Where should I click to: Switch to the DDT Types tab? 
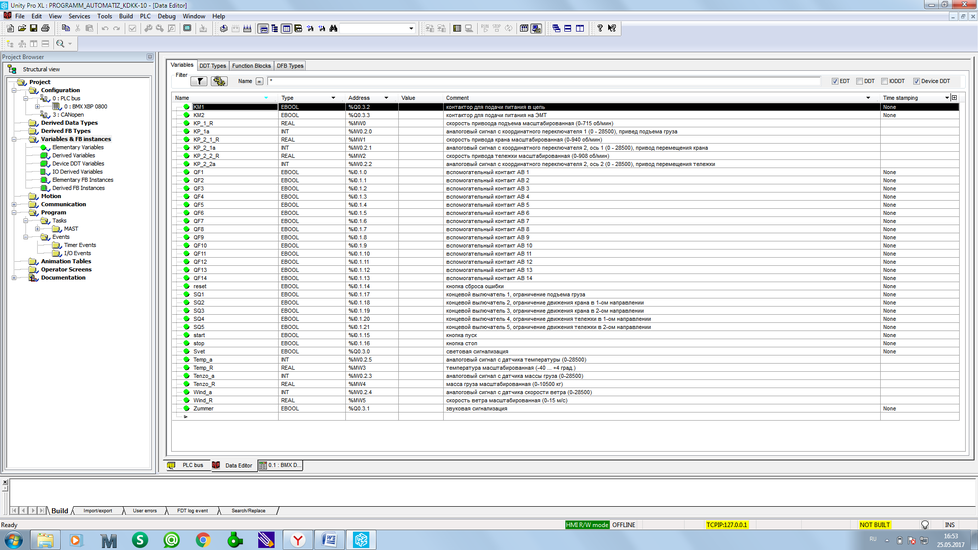pos(213,65)
